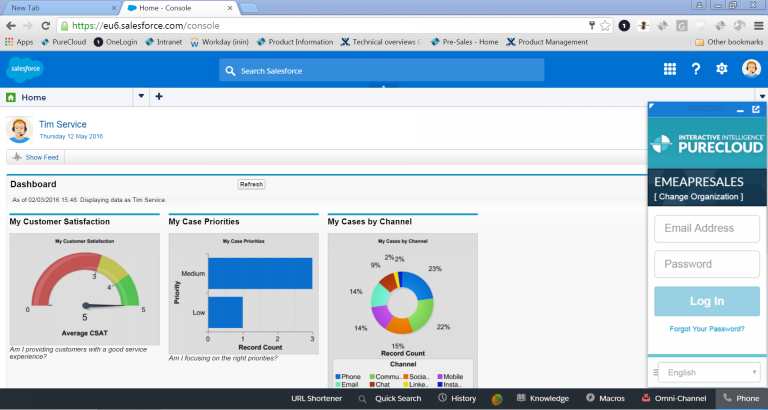Open the Product Management bookmark

point(547,42)
